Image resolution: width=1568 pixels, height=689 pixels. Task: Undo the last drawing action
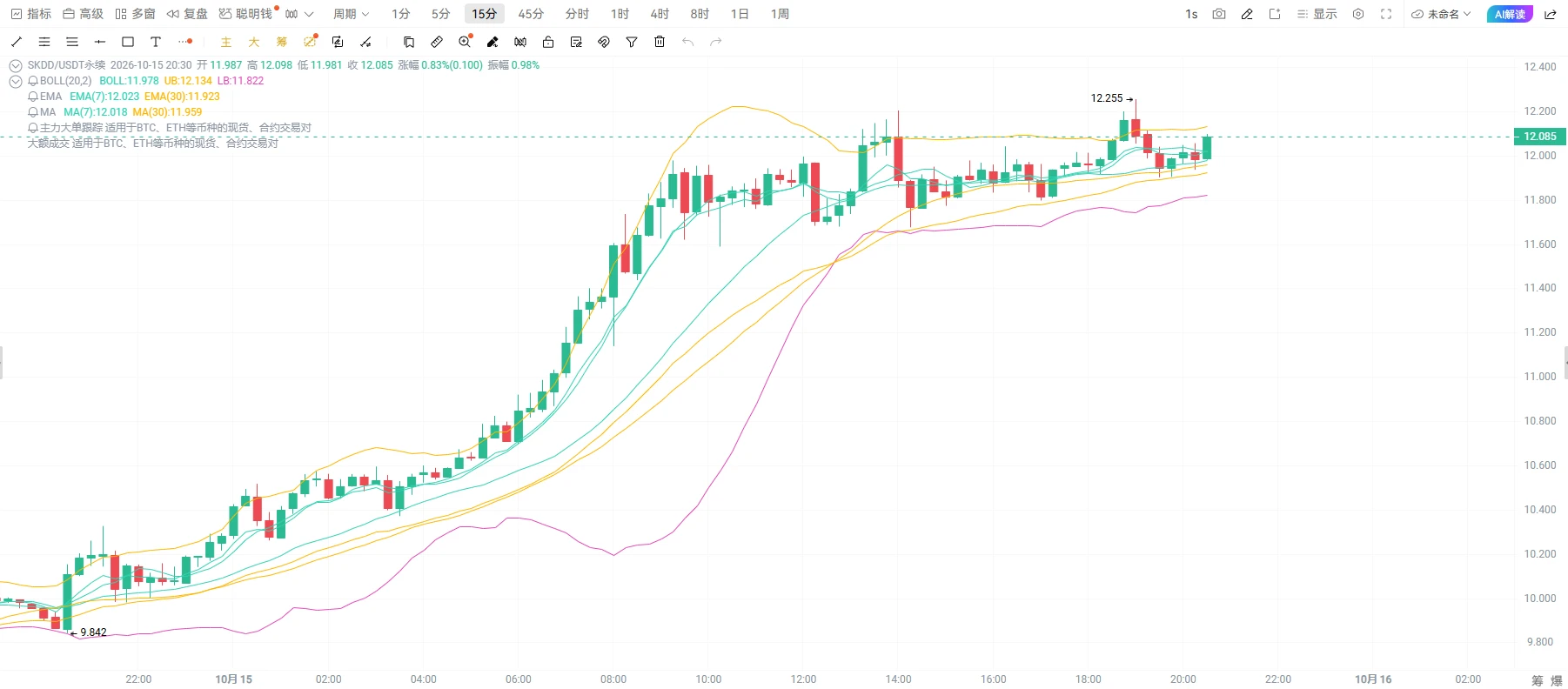click(x=687, y=42)
